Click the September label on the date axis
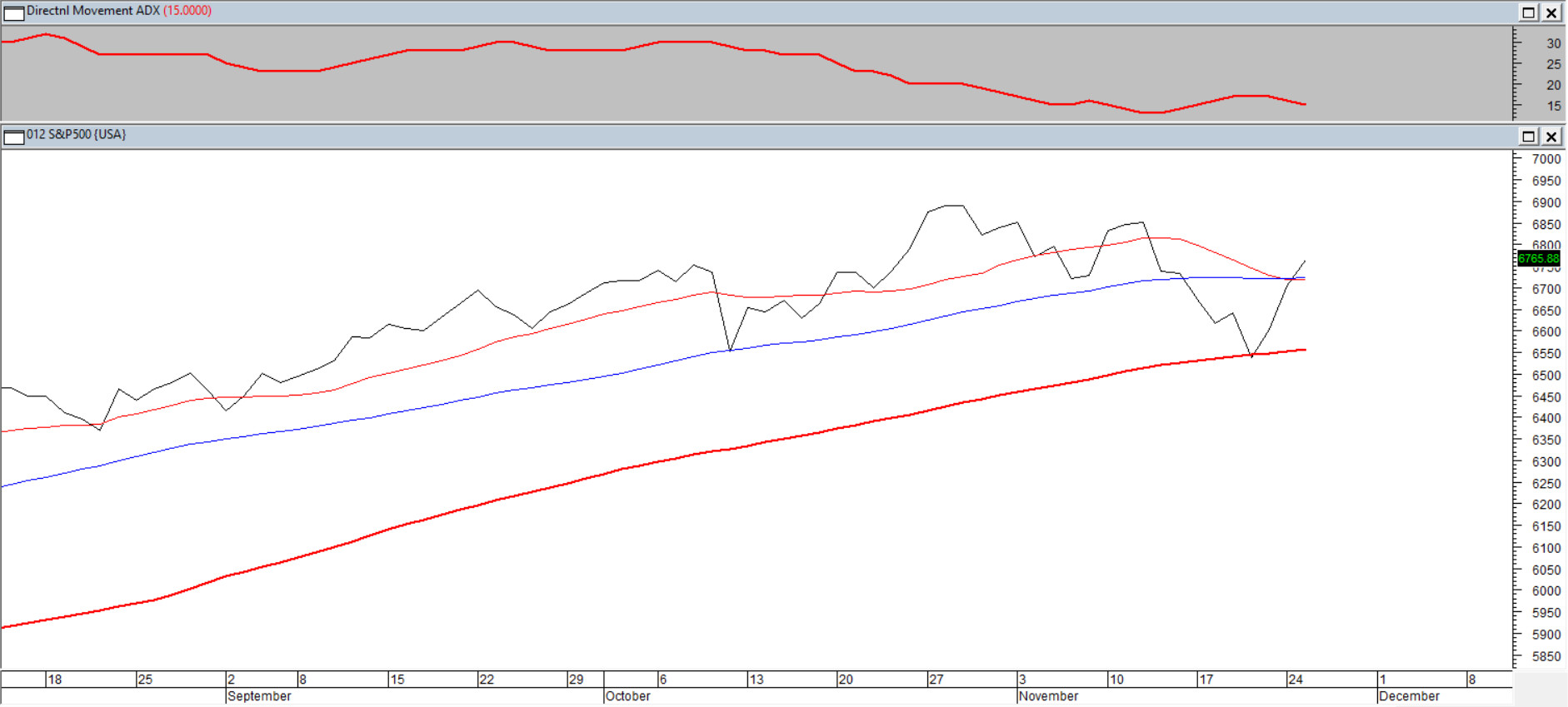The image size is (1568, 707). coord(259,696)
